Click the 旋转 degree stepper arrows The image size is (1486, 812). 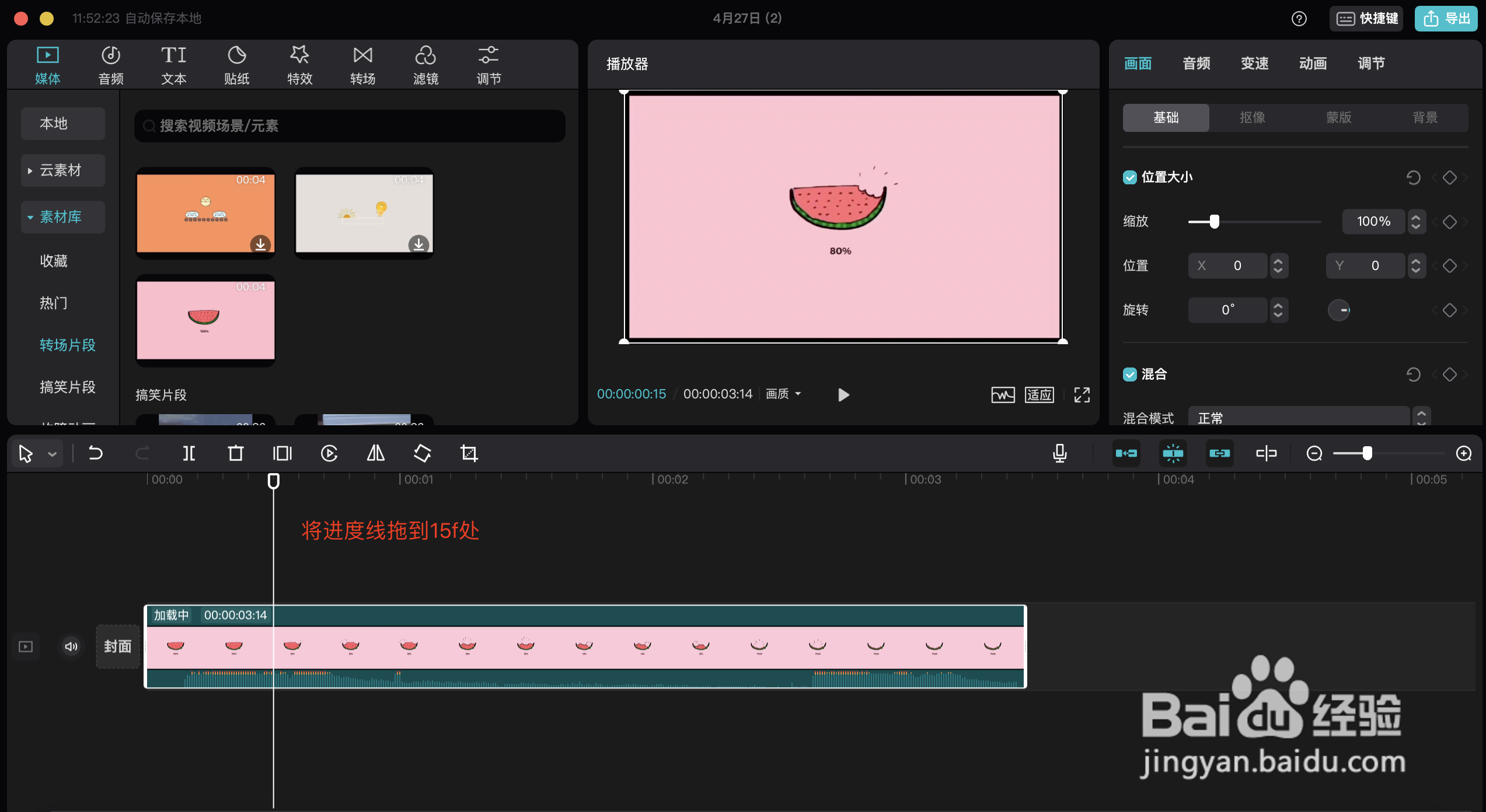tap(1278, 310)
